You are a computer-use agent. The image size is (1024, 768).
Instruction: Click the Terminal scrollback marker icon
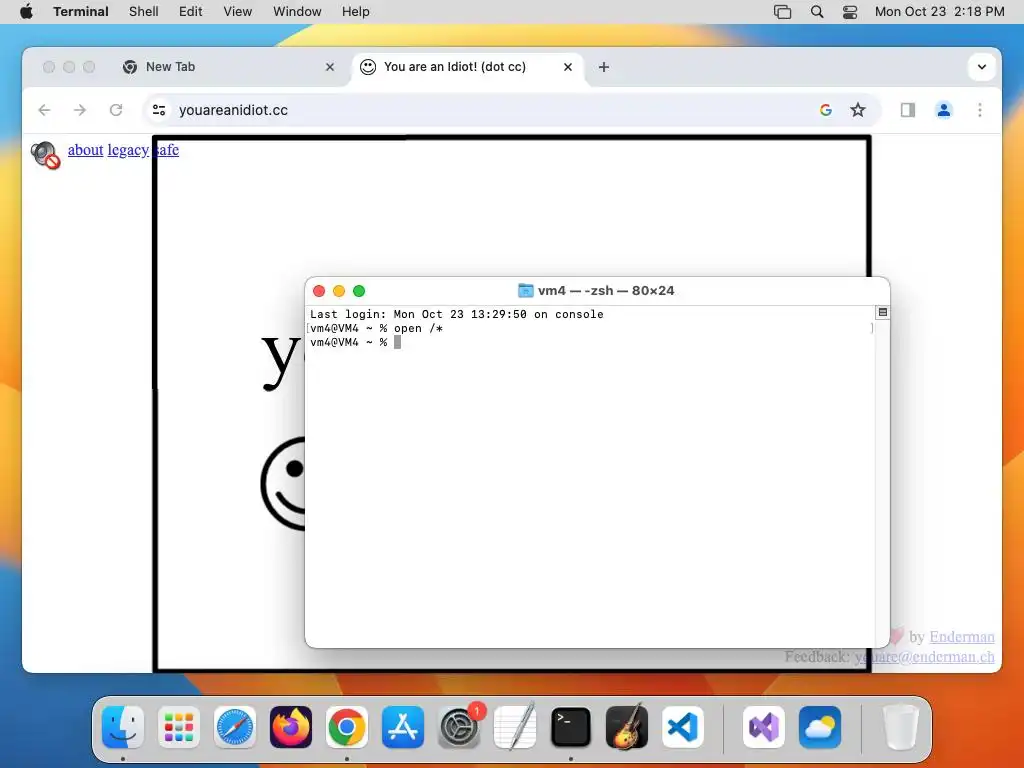pyautogui.click(x=882, y=313)
